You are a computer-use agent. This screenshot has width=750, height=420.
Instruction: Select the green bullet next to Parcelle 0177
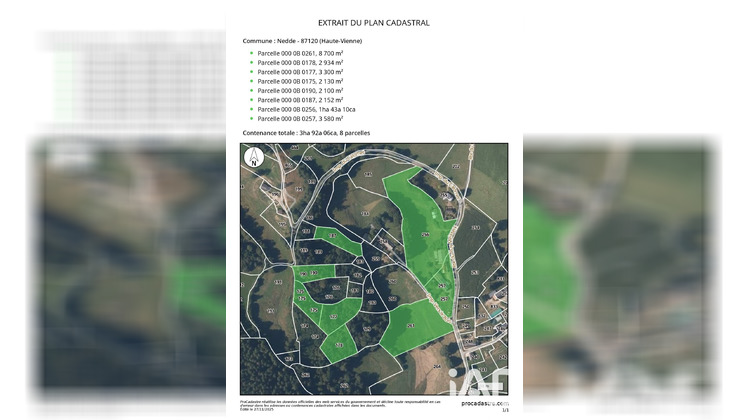250,72
